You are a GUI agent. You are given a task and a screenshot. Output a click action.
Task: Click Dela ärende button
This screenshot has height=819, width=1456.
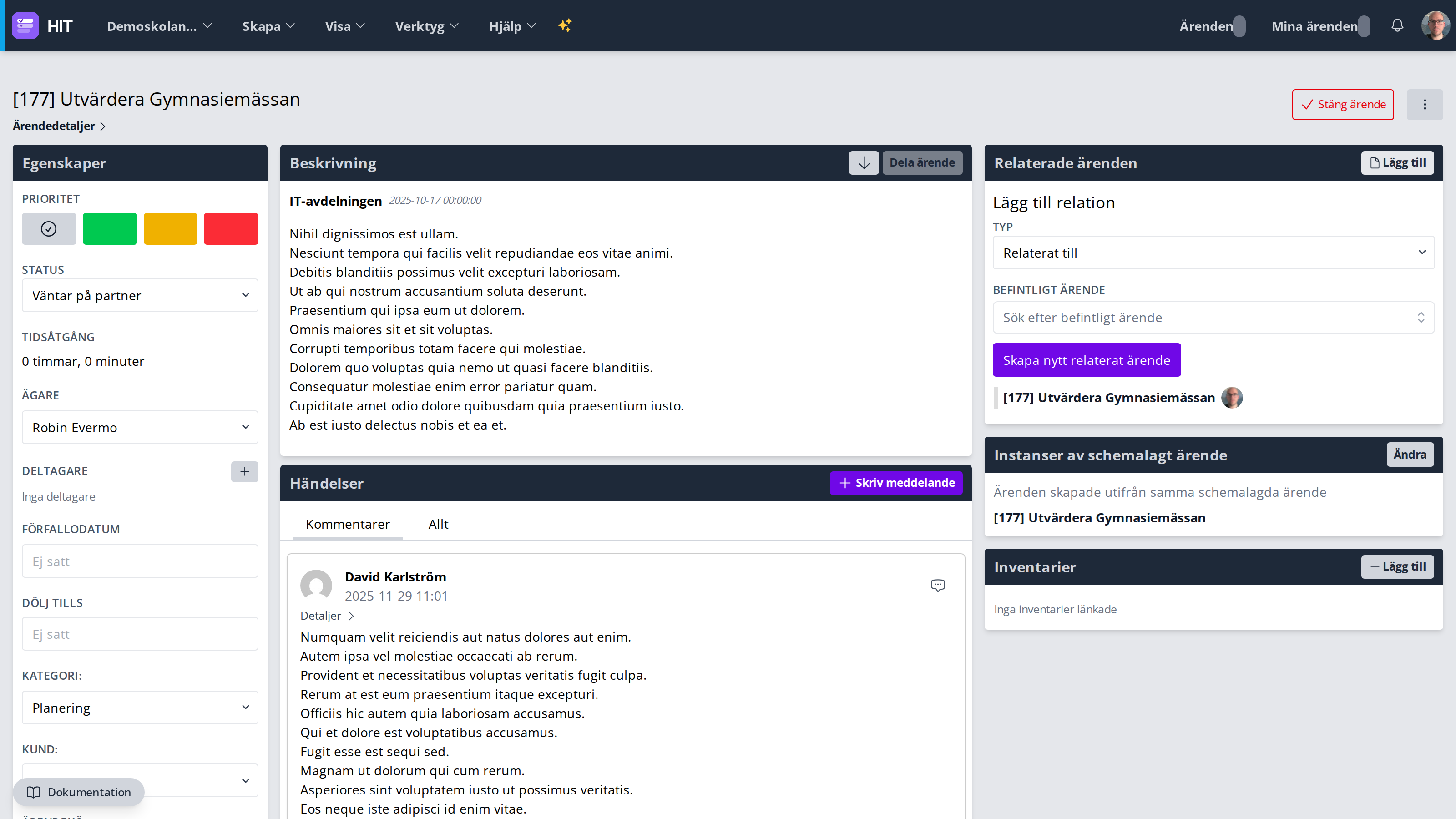922,163
